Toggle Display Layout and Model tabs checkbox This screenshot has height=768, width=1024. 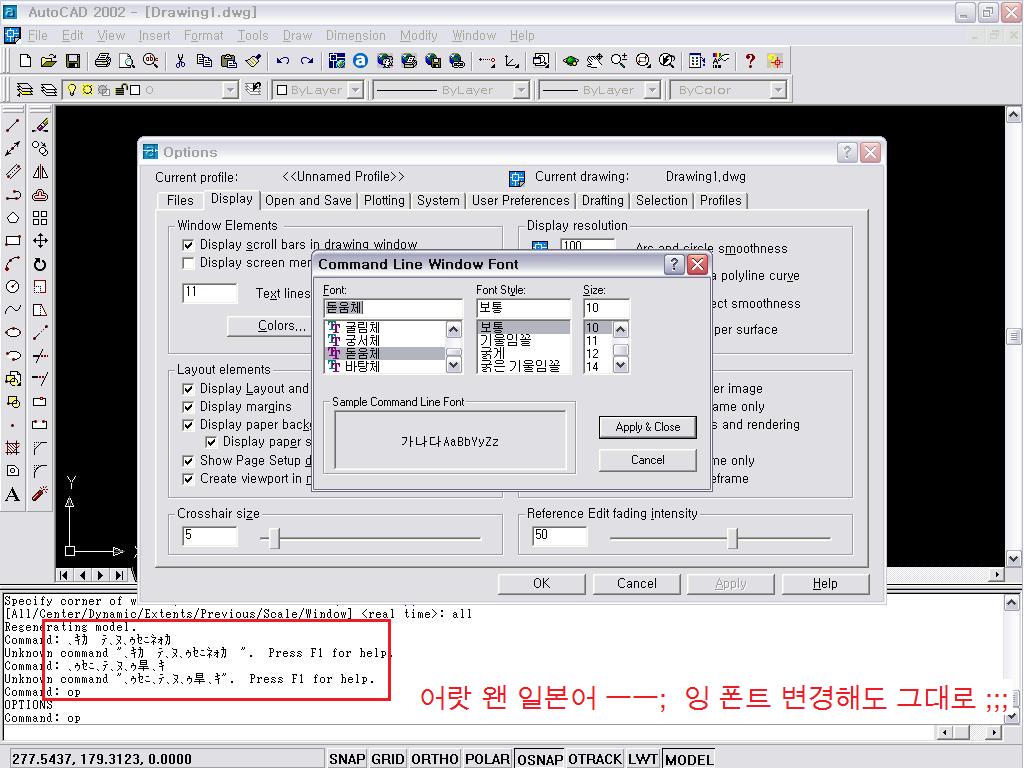click(188, 389)
